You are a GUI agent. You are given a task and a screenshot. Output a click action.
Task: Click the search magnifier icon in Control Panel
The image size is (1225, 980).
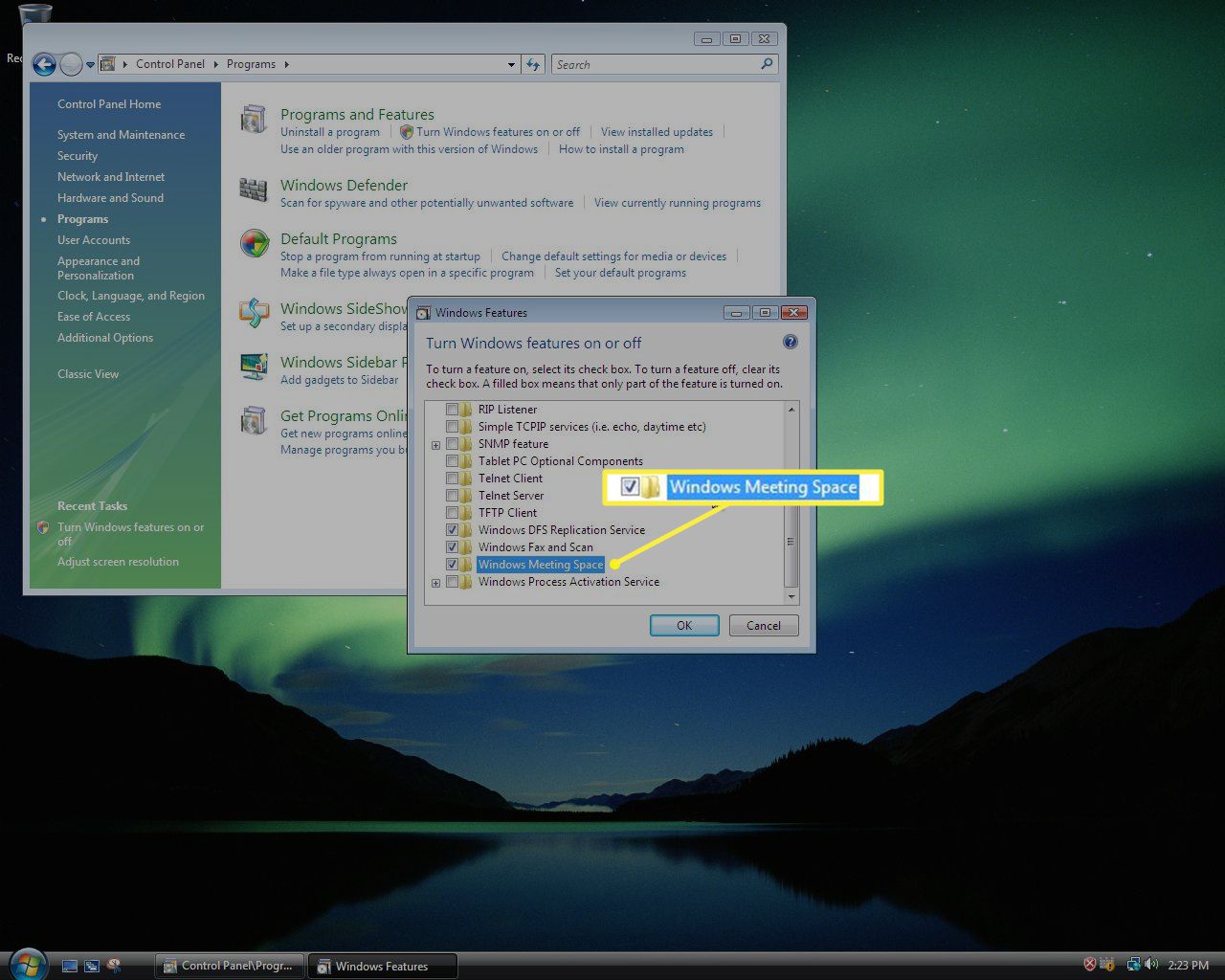(767, 64)
